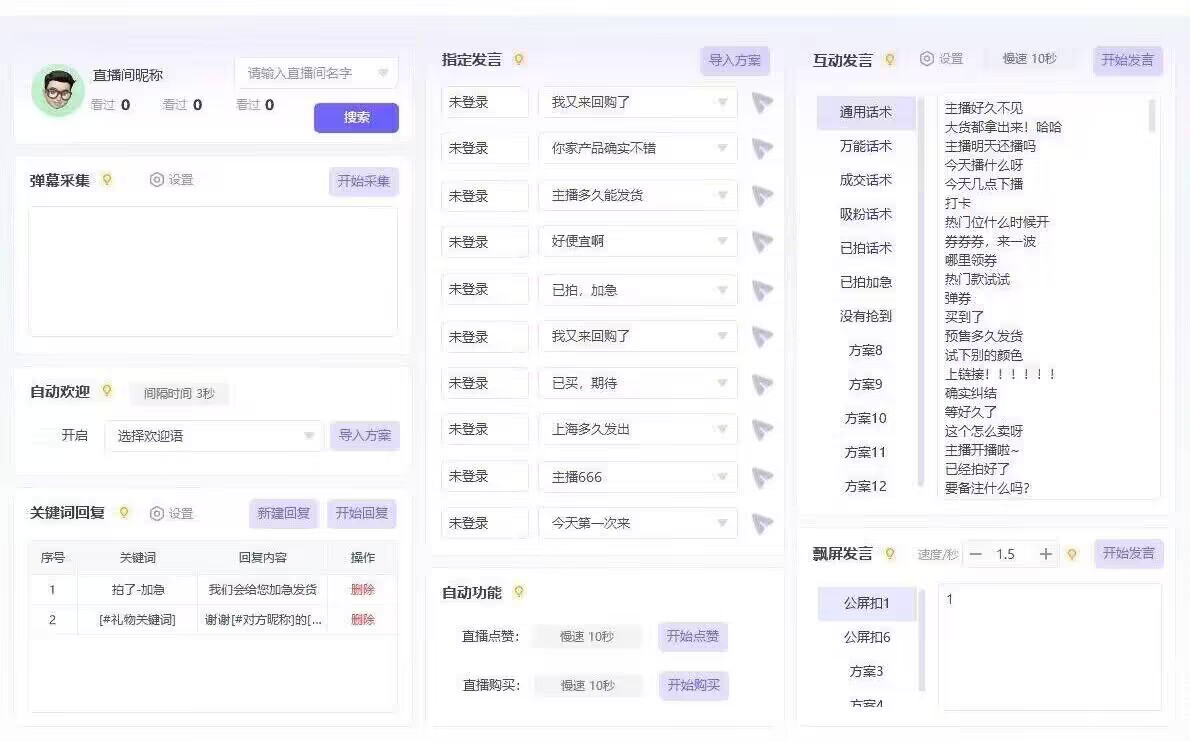
Task: Click the 弹幕采集 empty text area
Action: tap(213, 271)
